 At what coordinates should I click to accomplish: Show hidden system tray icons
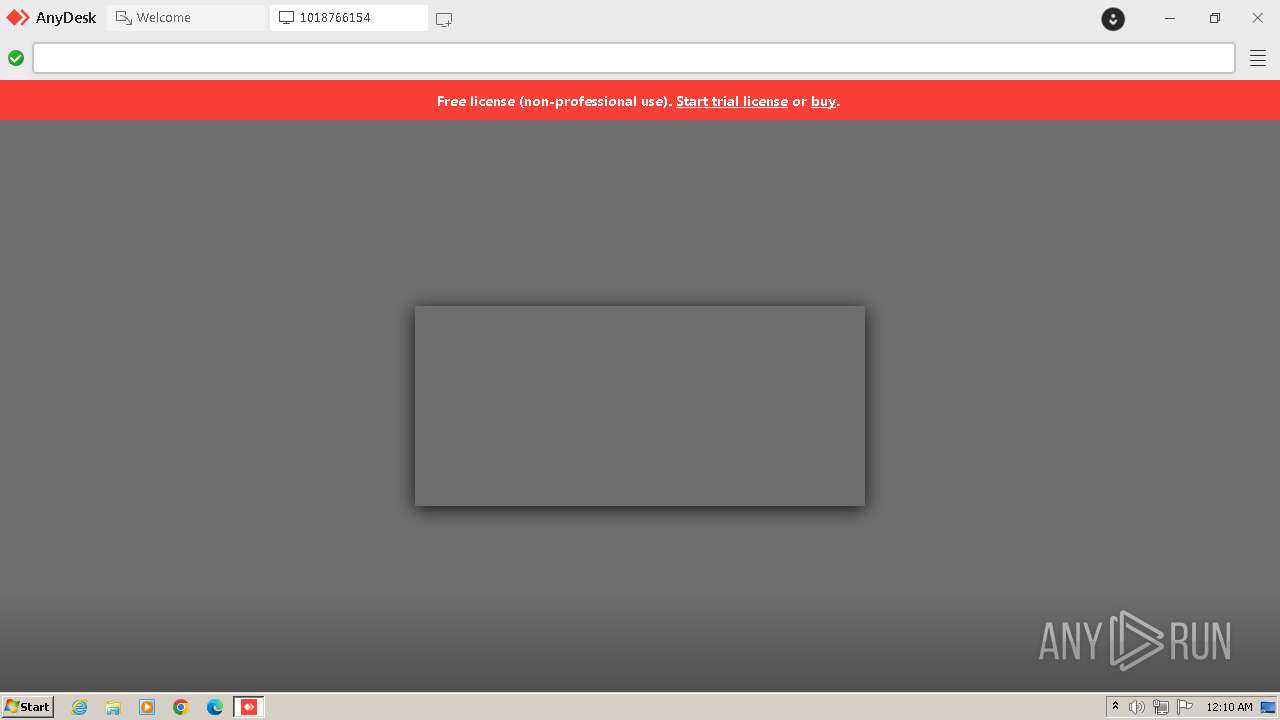(1115, 707)
